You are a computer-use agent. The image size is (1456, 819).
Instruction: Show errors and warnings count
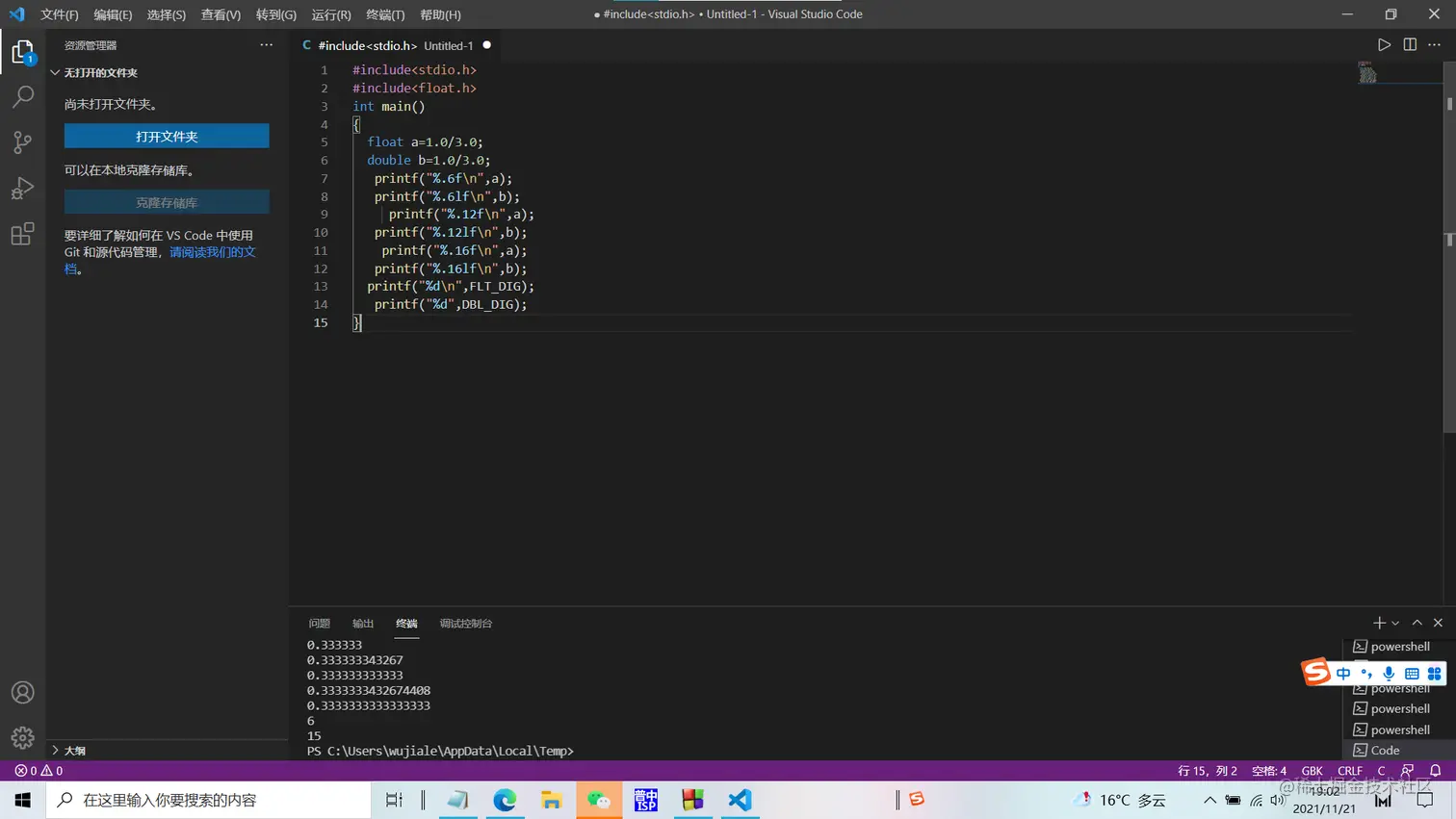pyautogui.click(x=39, y=771)
